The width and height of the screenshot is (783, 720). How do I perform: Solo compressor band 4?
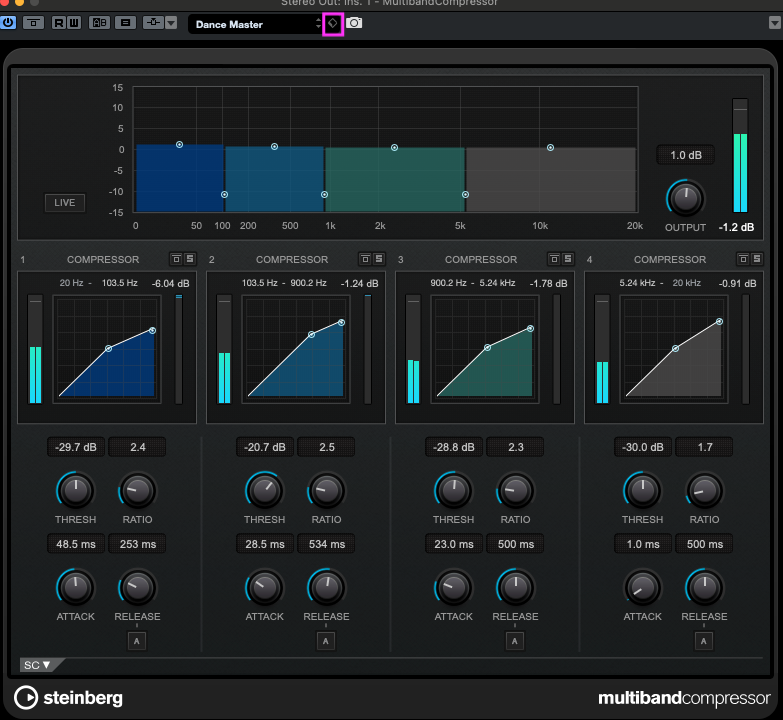click(757, 259)
